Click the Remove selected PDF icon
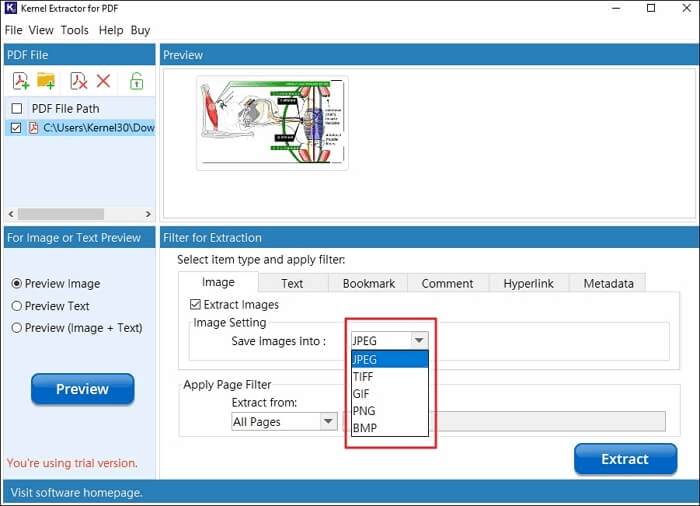 click(x=79, y=81)
